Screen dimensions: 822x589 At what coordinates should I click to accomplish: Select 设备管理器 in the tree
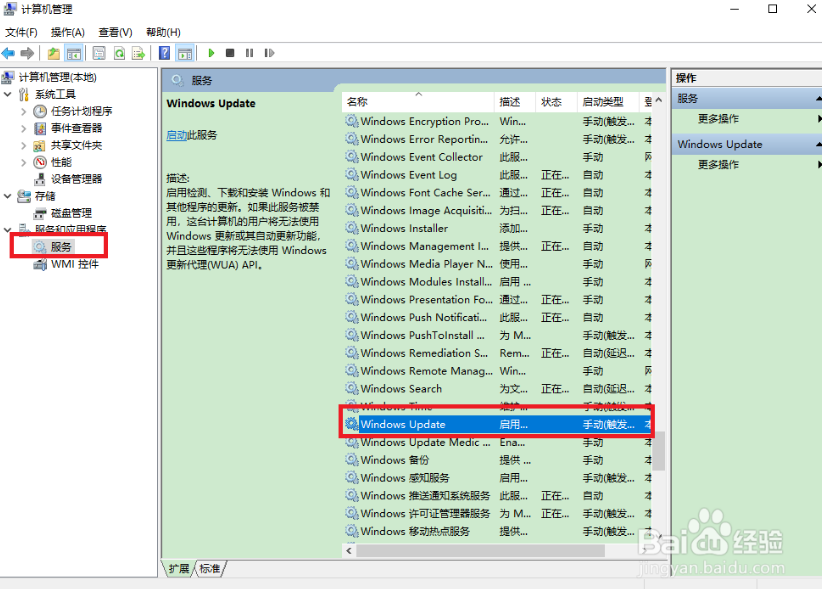click(x=76, y=179)
